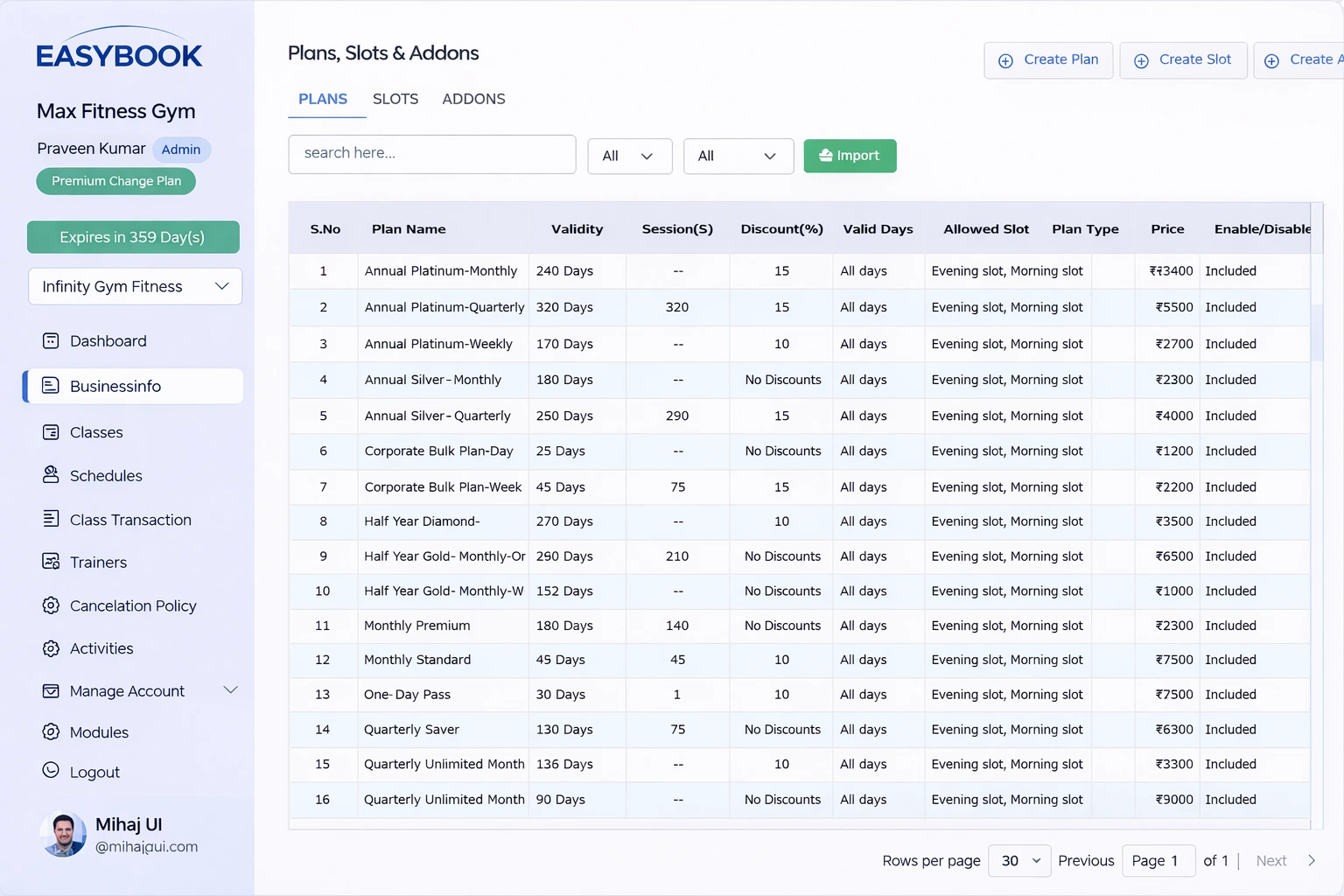Open the Dashboard sidebar icon
This screenshot has height=896, width=1344.
pos(52,340)
